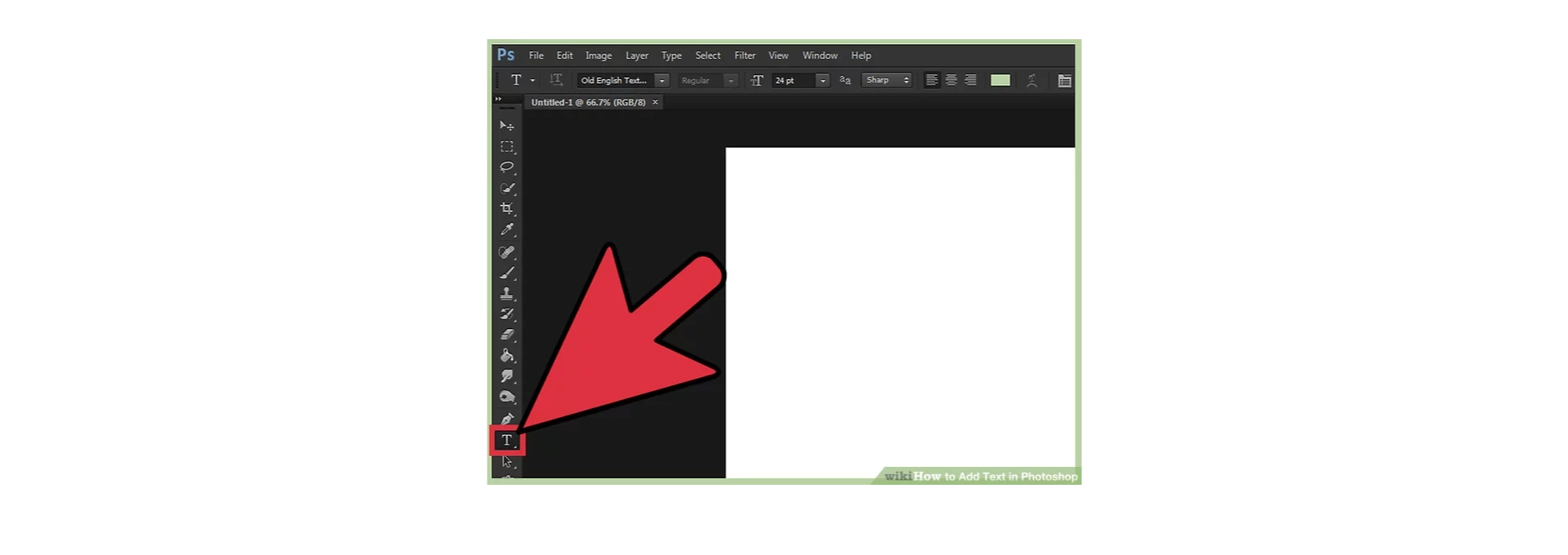Open the File menu
This screenshot has height=555, width=1568.
(536, 55)
